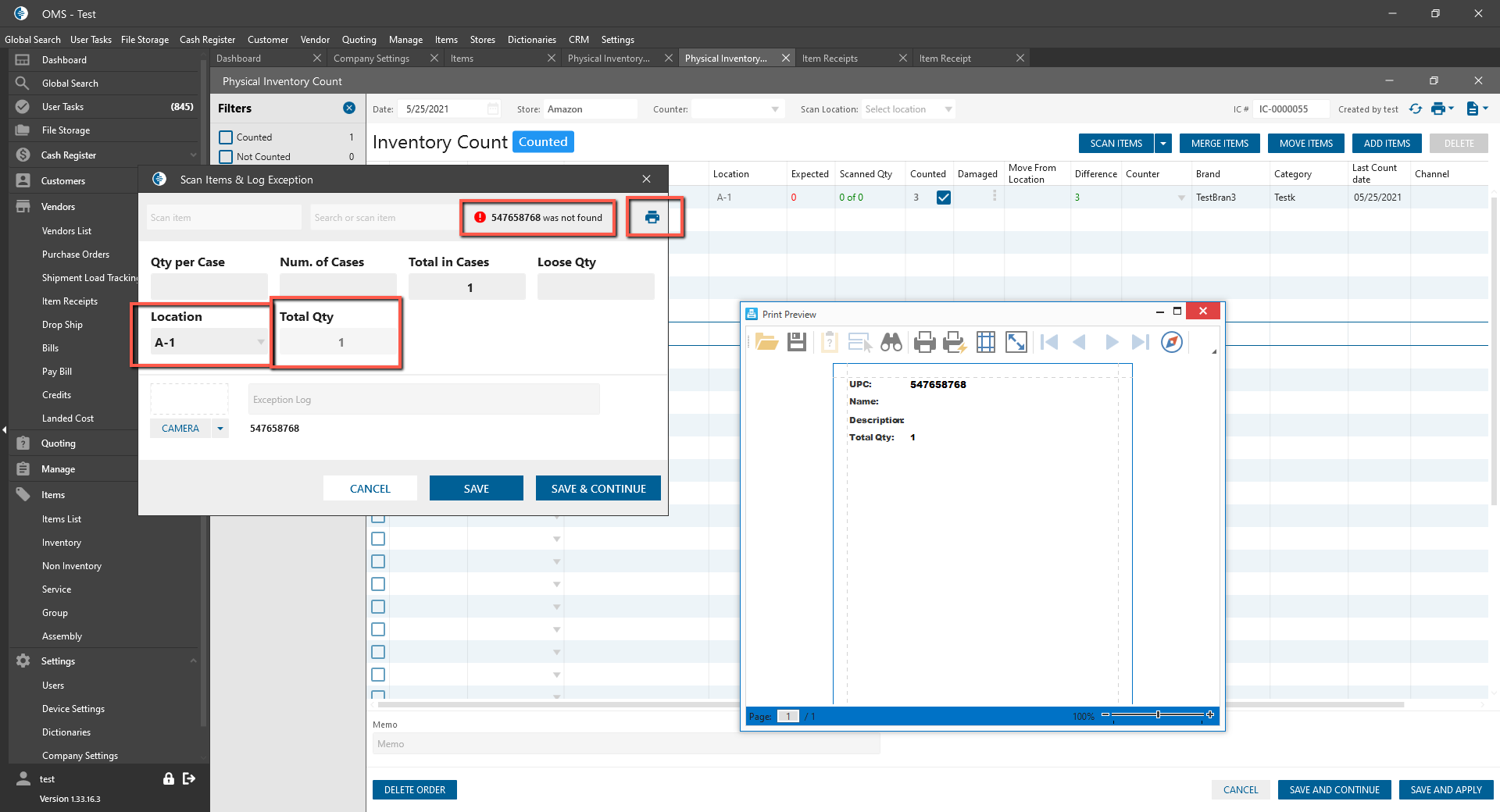Open User Tasks in the sidebar
Image resolution: width=1500 pixels, height=812 pixels.
click(62, 107)
